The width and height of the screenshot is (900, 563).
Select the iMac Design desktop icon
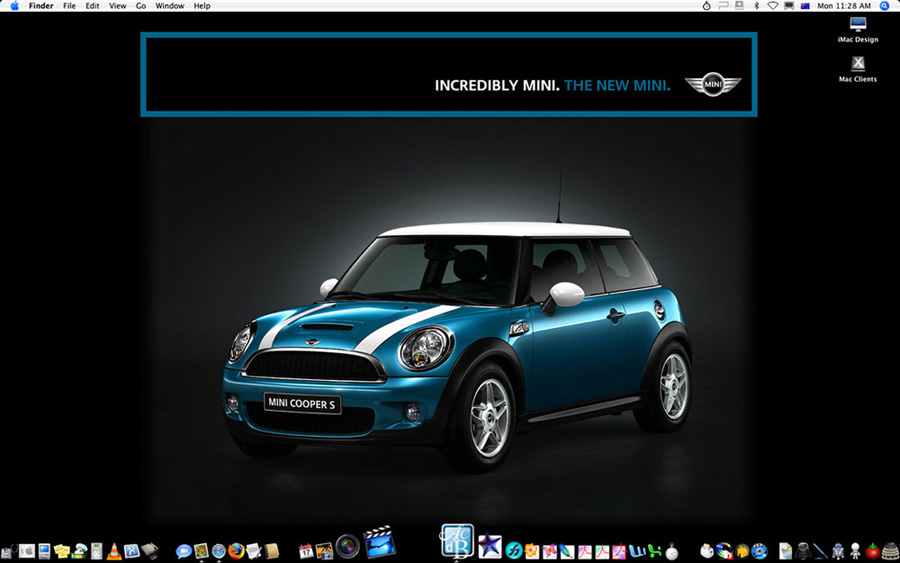click(x=858, y=24)
